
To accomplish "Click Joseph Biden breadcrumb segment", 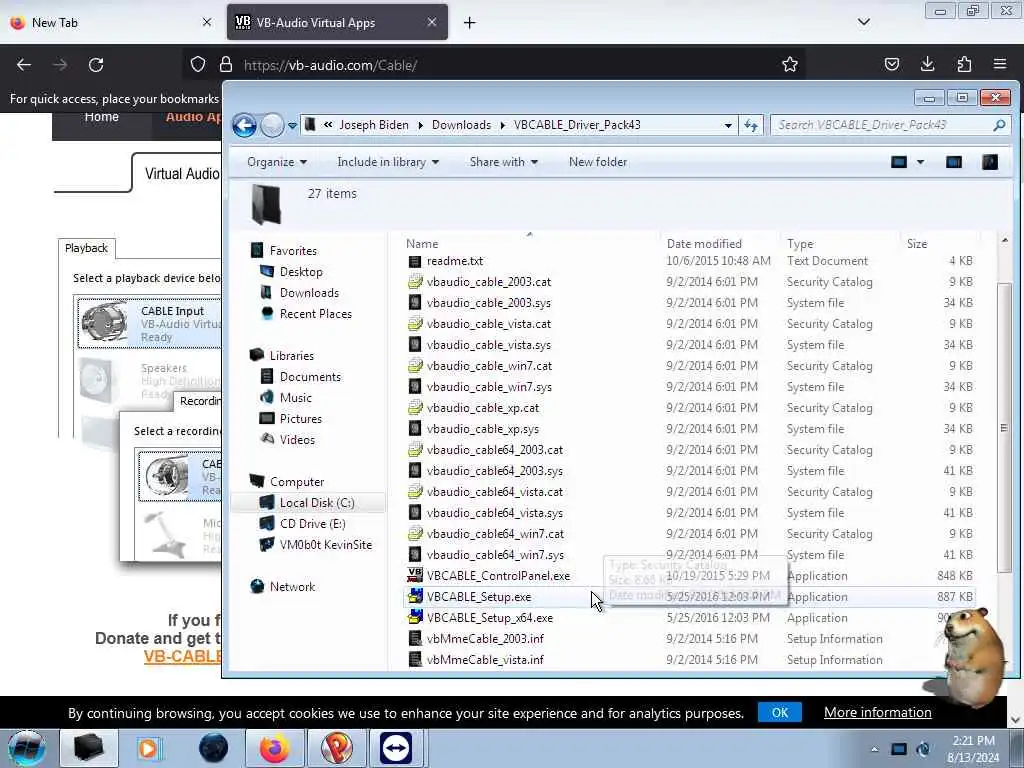I will click(374, 125).
